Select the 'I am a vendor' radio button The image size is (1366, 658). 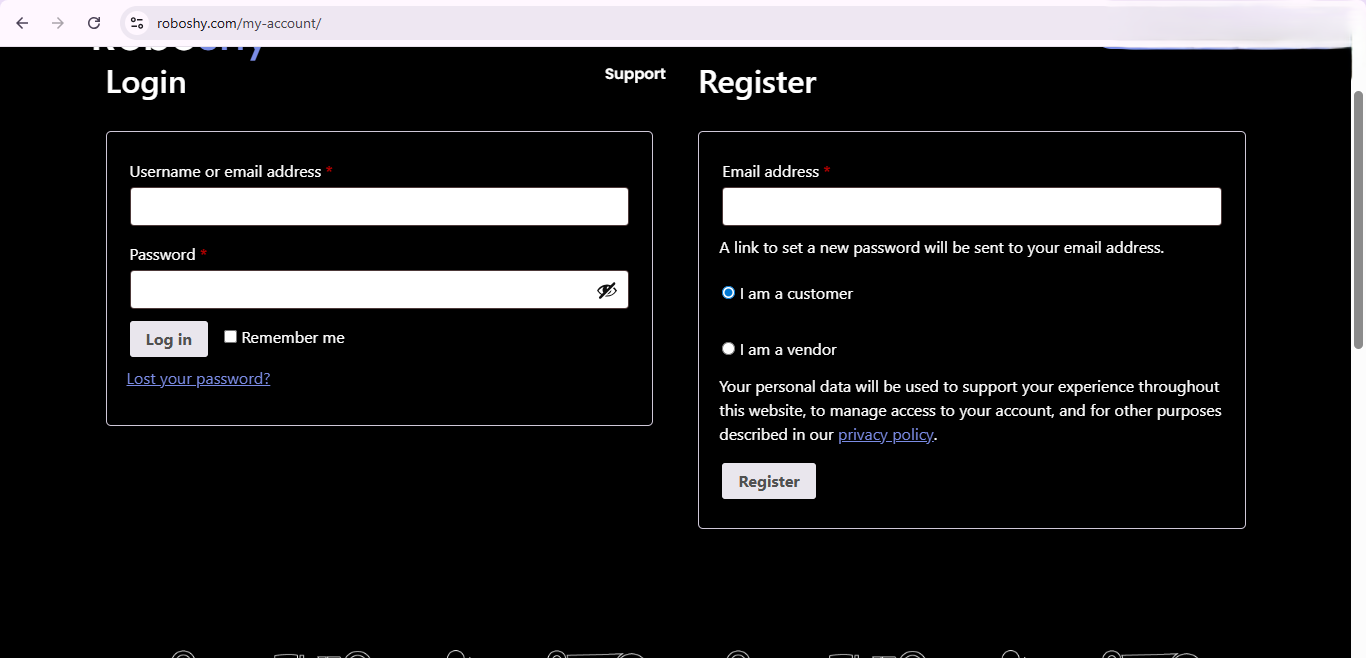click(x=728, y=348)
